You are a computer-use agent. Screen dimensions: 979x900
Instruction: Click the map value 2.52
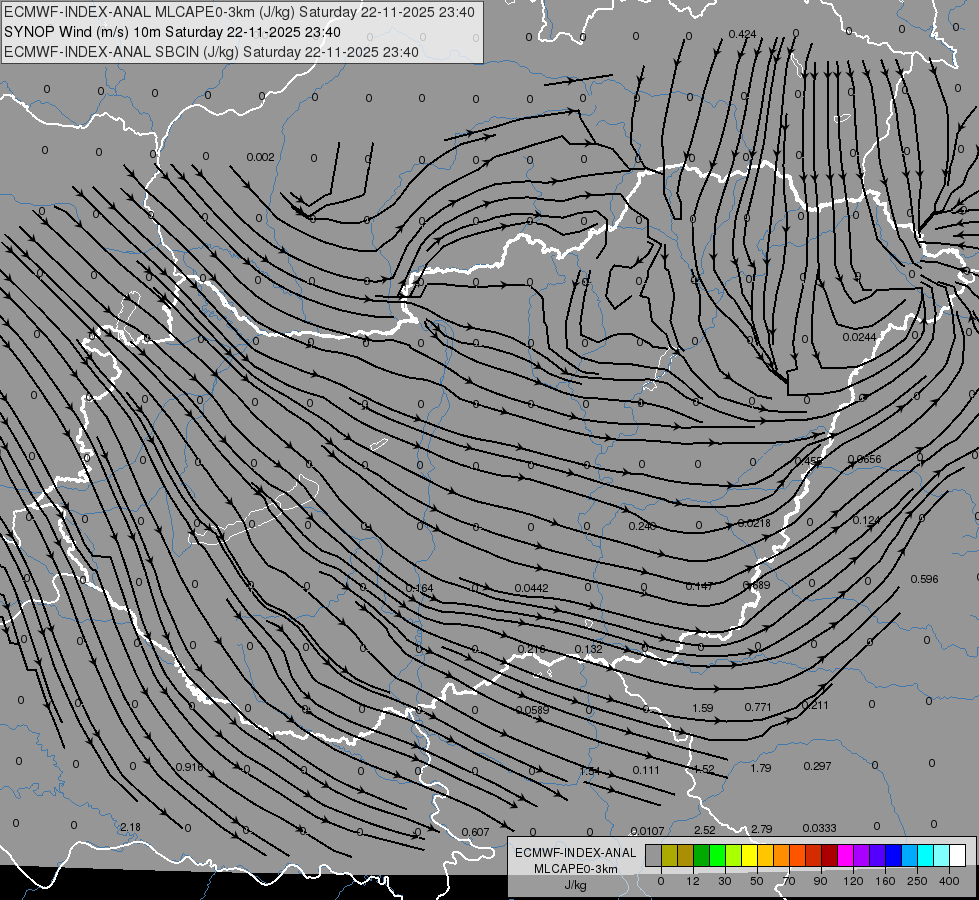tap(705, 829)
